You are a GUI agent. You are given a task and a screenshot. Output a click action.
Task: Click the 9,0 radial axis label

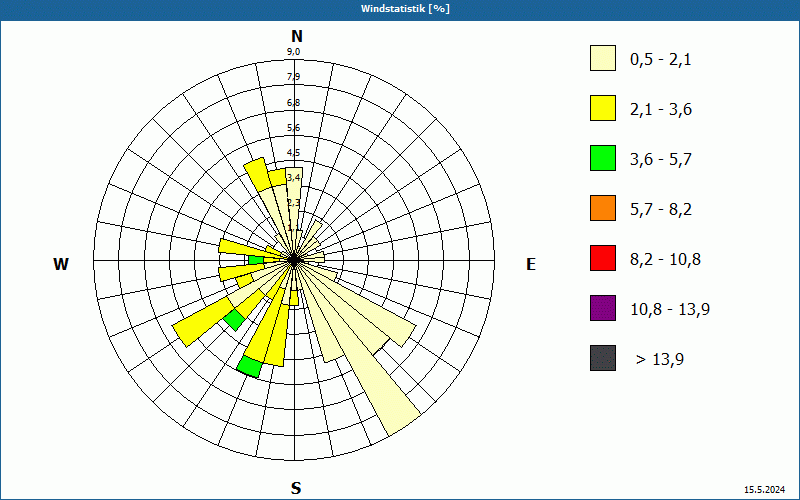293,52
